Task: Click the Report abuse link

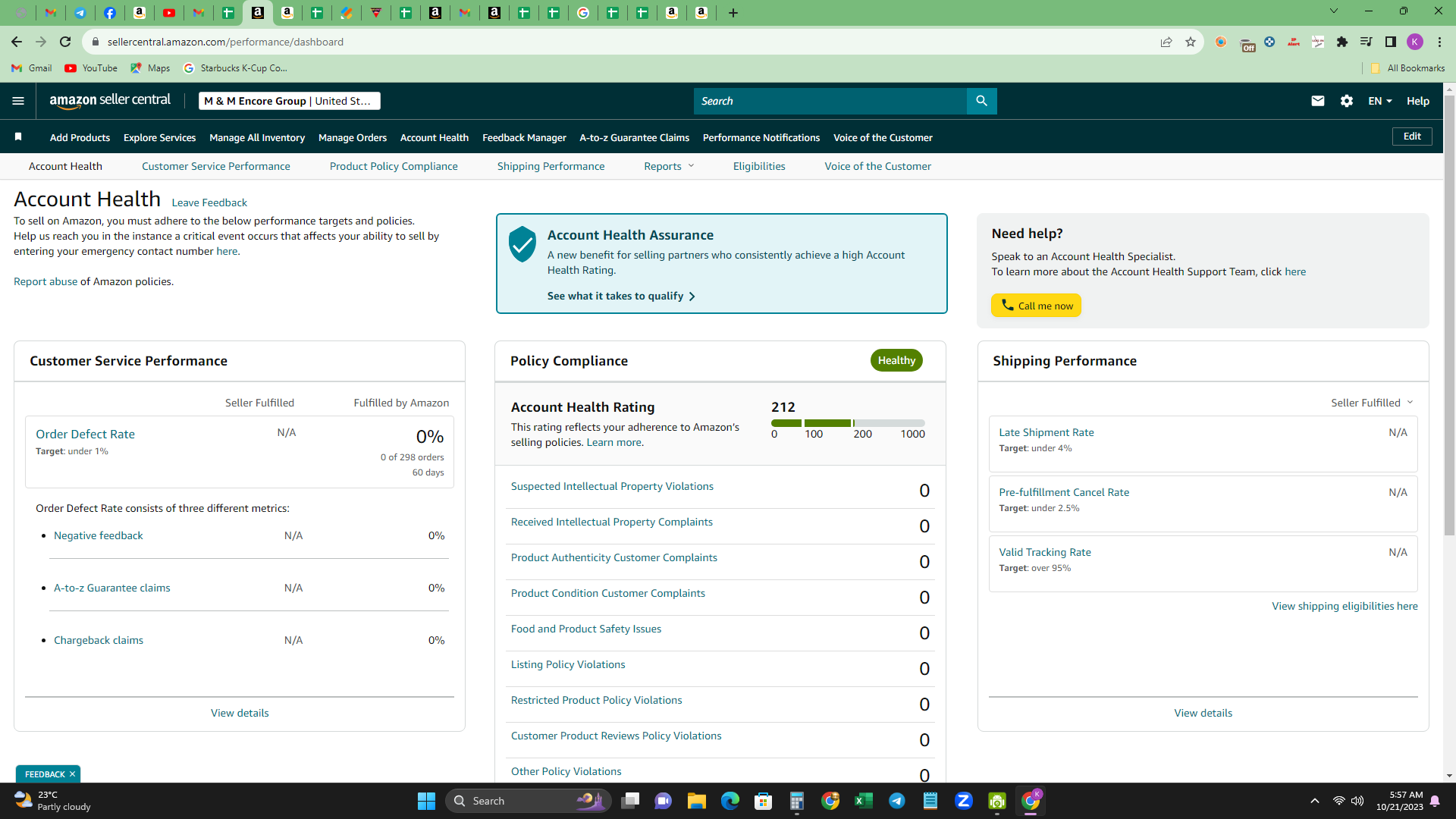Action: tap(45, 281)
